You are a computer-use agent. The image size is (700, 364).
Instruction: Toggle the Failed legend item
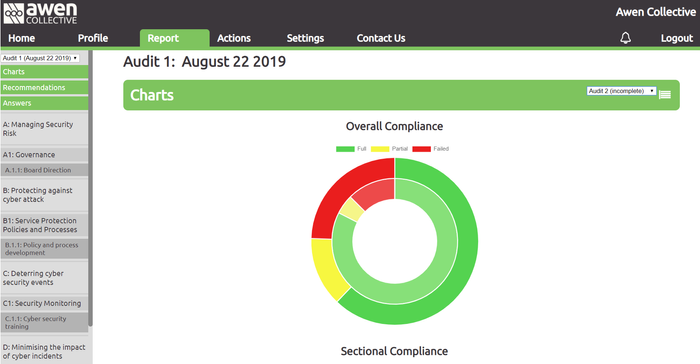[x=430, y=149]
